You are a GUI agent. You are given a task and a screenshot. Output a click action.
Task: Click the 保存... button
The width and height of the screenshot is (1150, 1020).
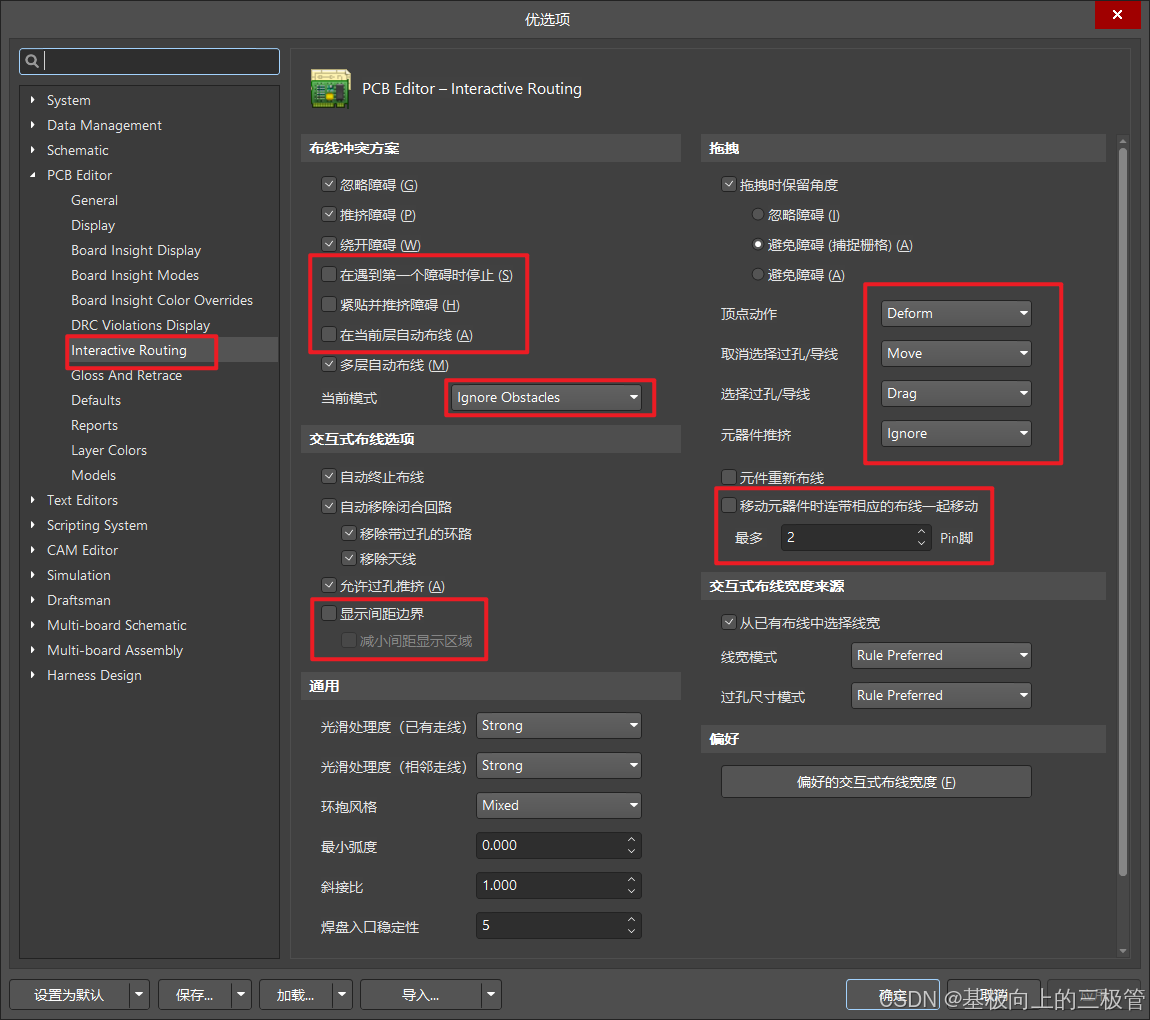point(194,995)
